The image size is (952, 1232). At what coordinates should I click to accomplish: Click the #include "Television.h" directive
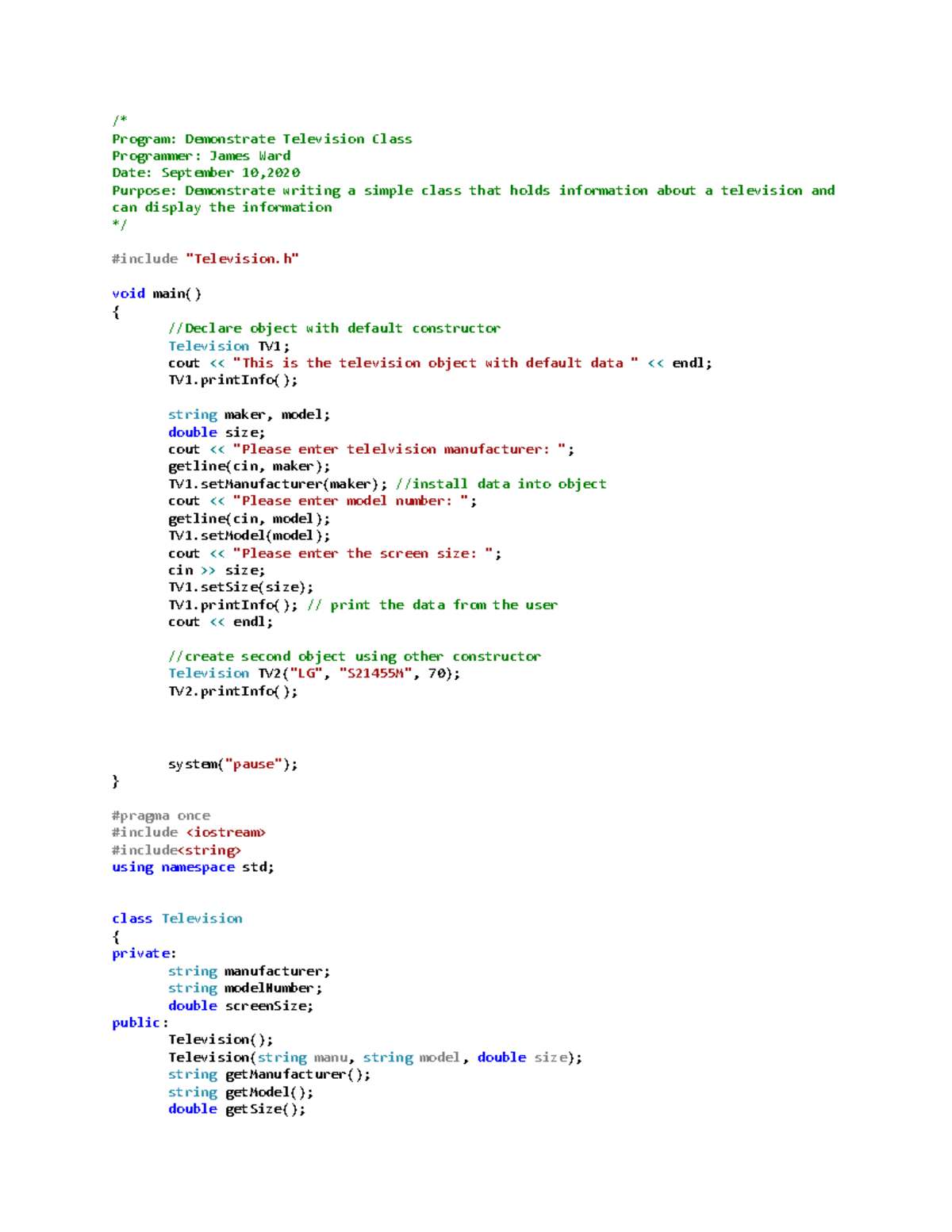pyautogui.click(x=205, y=258)
